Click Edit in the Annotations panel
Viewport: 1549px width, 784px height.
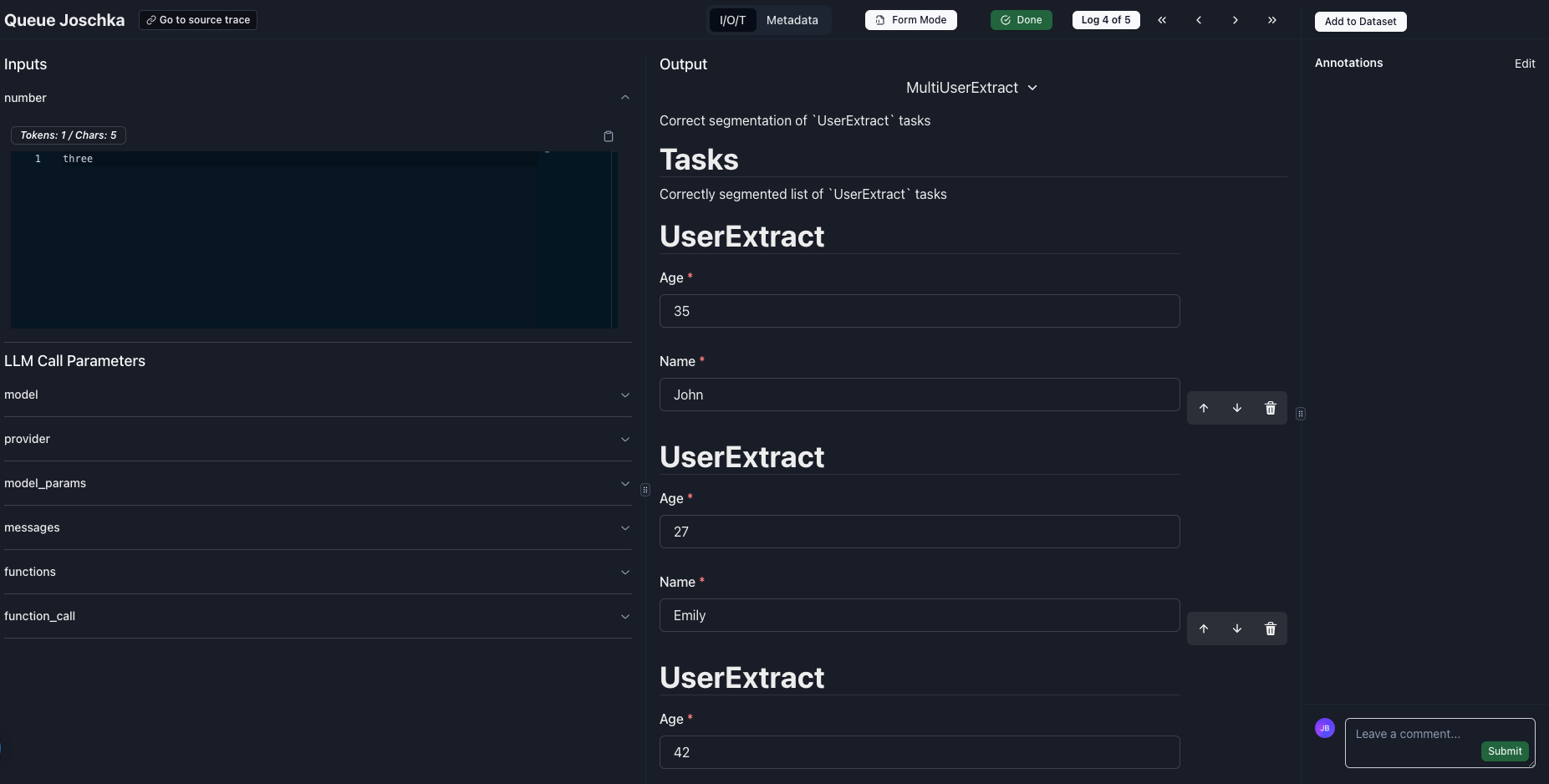pyautogui.click(x=1524, y=63)
